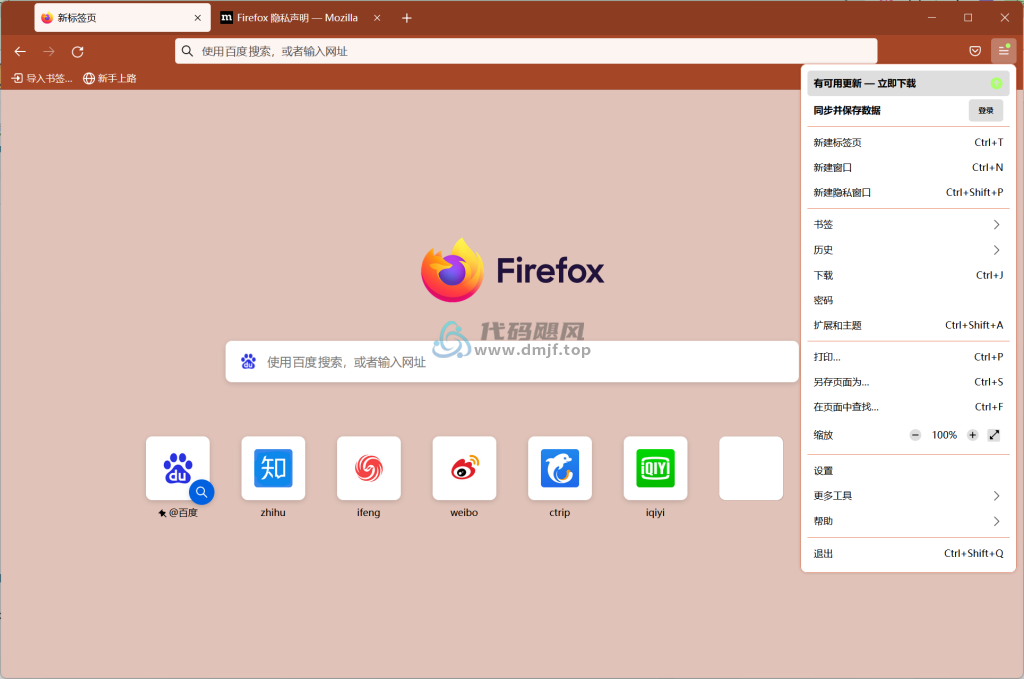1024x679 pixels.
Task: Select 在页面中查找... from the menu
Action: click(x=908, y=407)
